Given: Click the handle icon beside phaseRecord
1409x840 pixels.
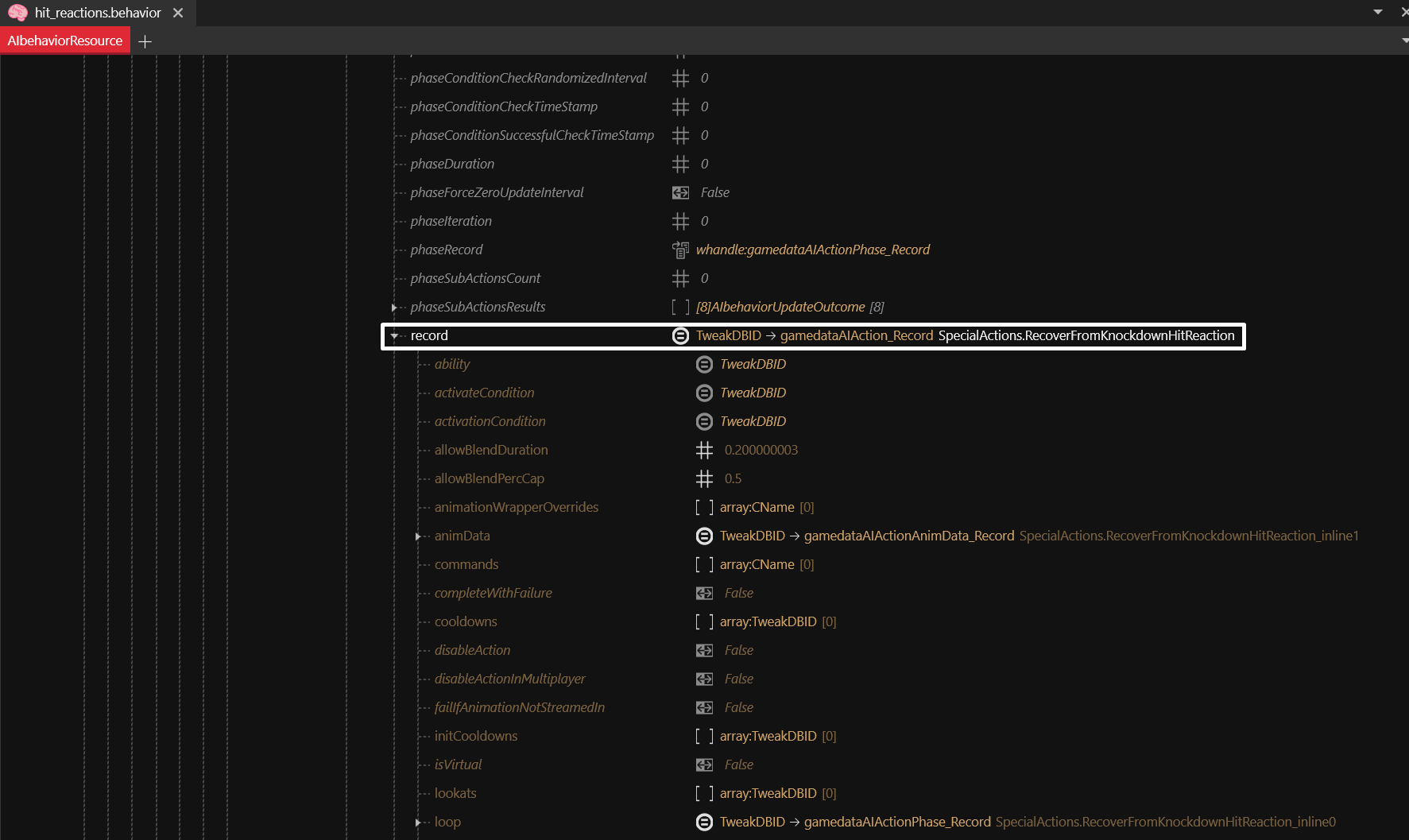Looking at the screenshot, I should pyautogui.click(x=680, y=250).
